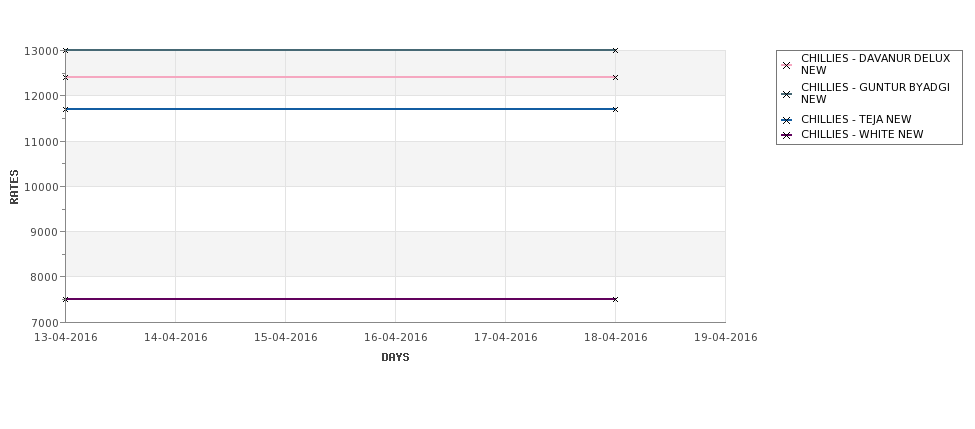The height and width of the screenshot is (429, 975).
Task: Select Teja New data point on 18-04-2016
Action: click(x=615, y=109)
